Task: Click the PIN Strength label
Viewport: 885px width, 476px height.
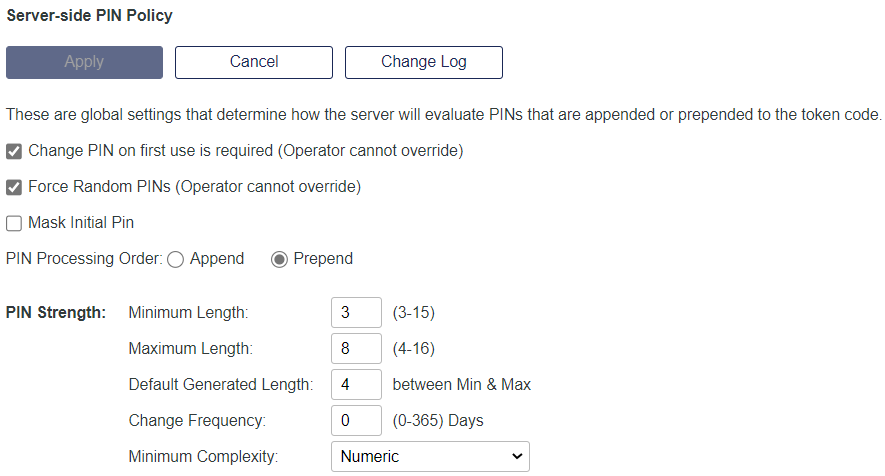Action: coord(56,313)
